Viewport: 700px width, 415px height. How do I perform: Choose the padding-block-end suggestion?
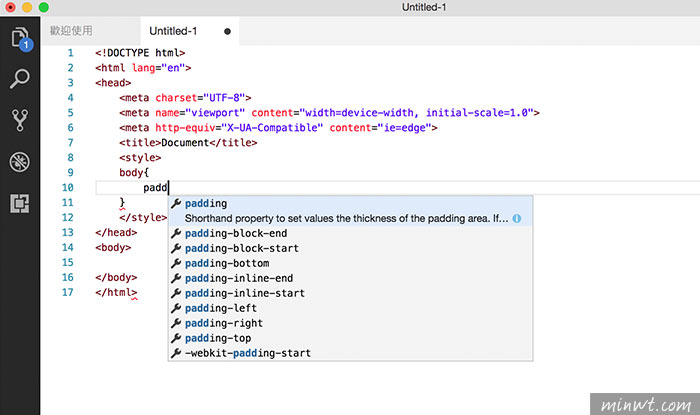[350, 233]
